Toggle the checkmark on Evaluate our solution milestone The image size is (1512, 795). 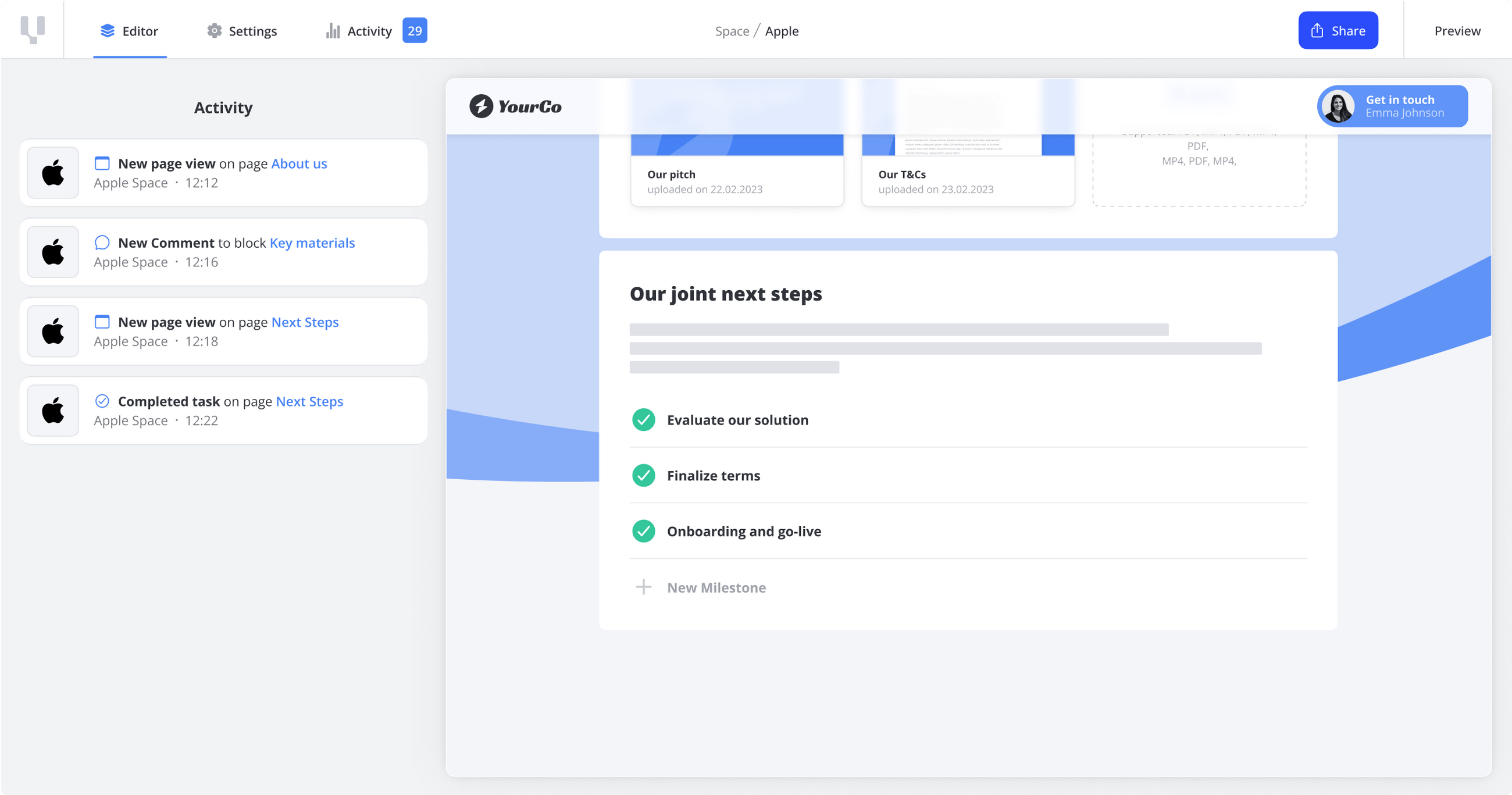click(644, 419)
